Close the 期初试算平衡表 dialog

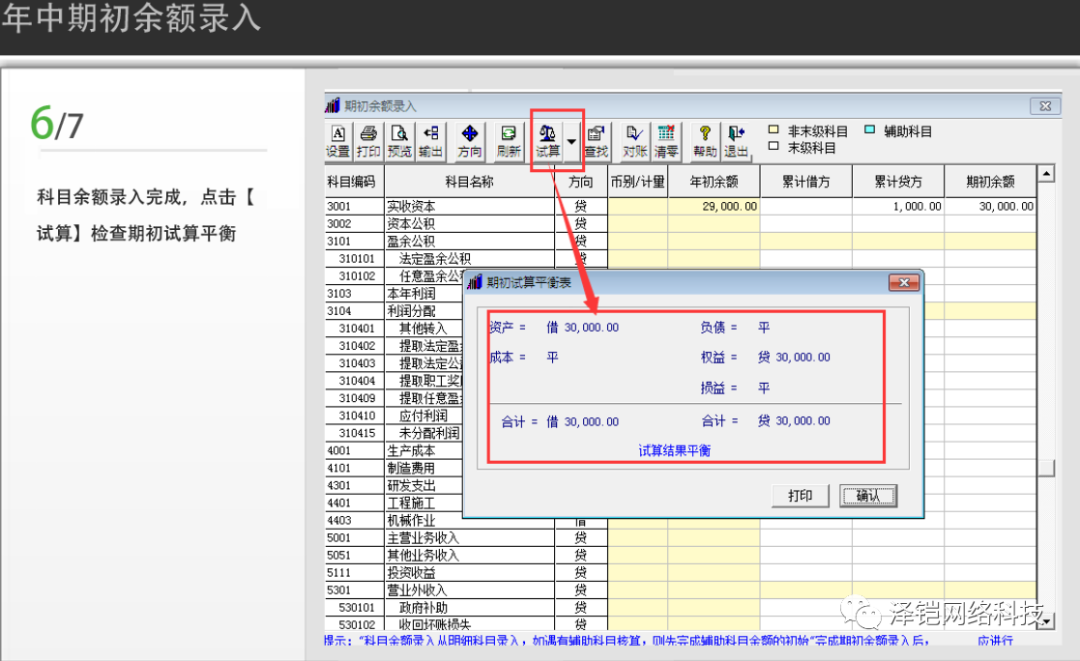click(904, 283)
